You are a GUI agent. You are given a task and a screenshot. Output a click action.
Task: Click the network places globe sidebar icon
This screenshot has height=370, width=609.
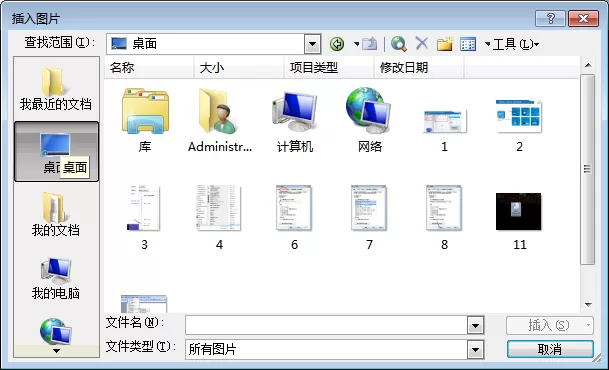click(x=56, y=332)
